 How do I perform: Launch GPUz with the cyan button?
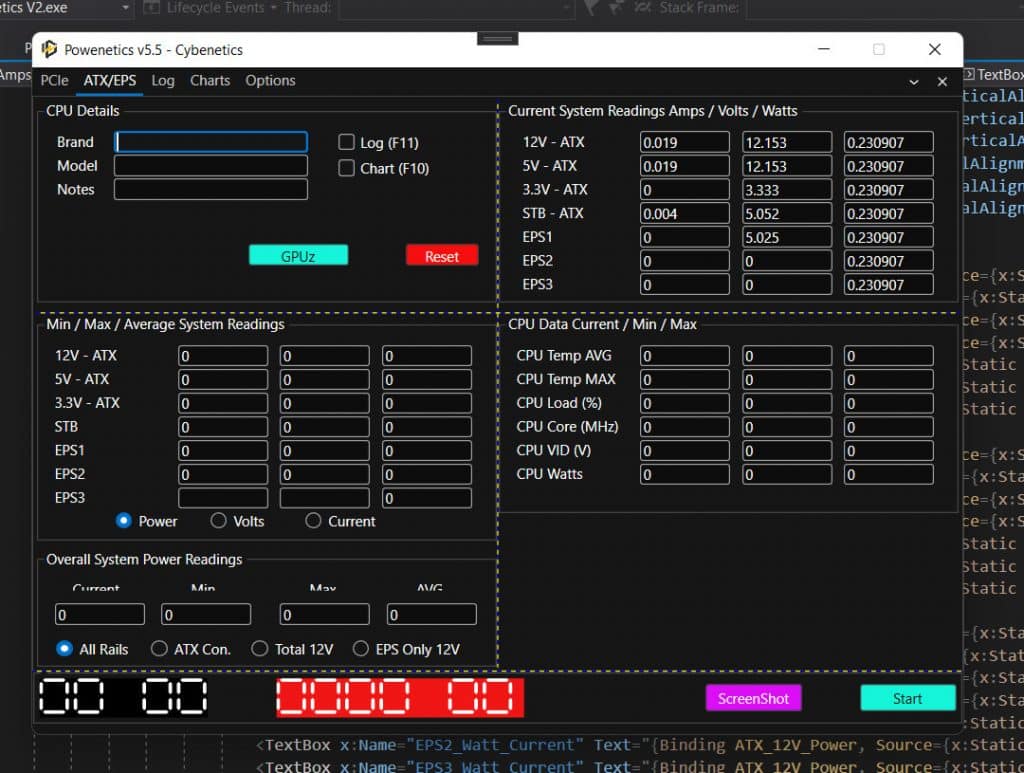pyautogui.click(x=298, y=255)
